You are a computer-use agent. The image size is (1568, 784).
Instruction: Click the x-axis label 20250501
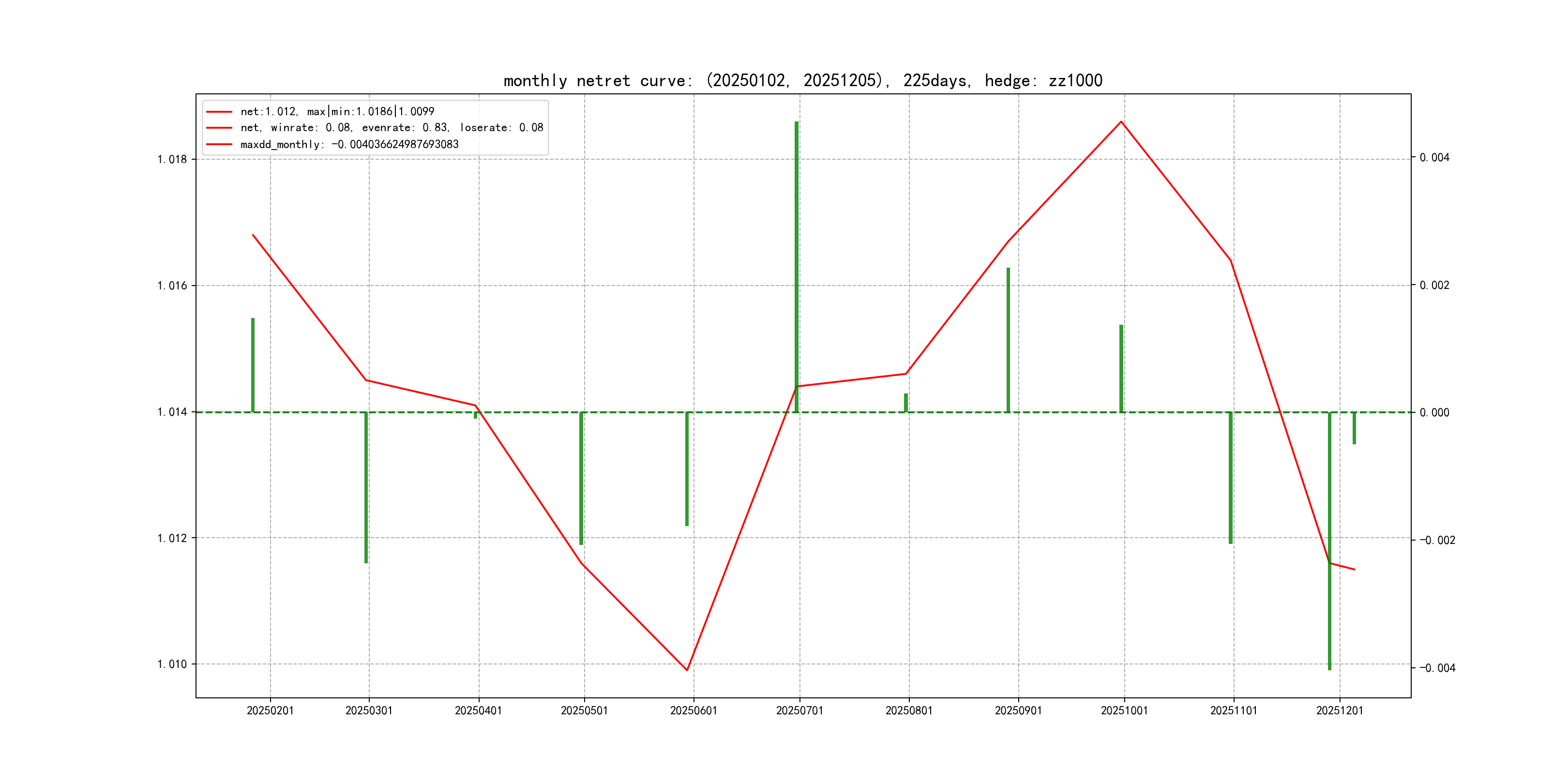click(x=584, y=711)
